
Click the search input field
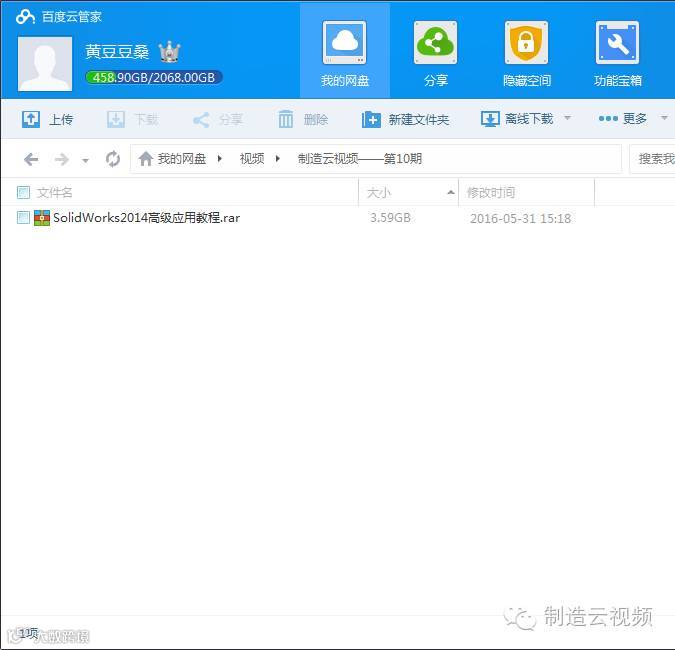(652, 159)
